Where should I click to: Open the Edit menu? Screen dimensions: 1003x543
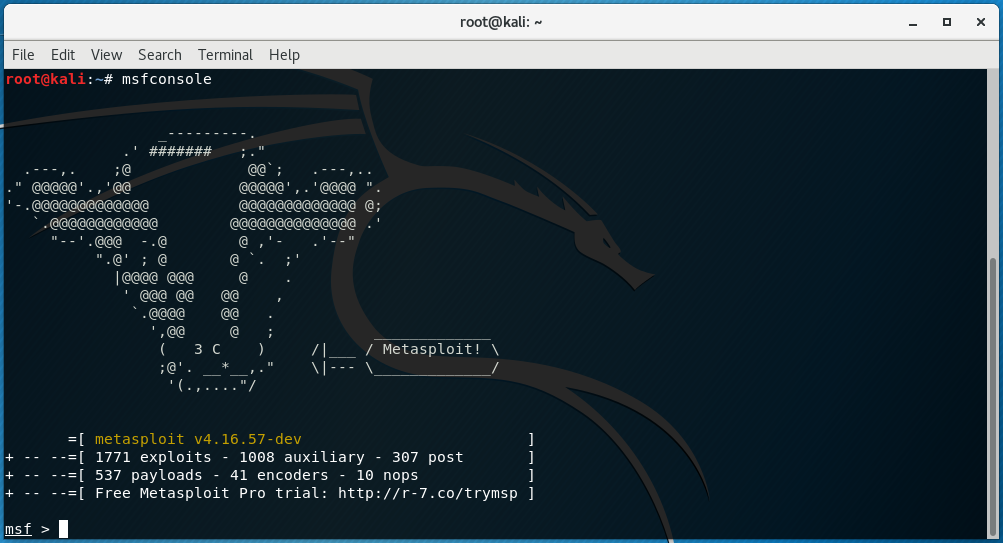(63, 55)
